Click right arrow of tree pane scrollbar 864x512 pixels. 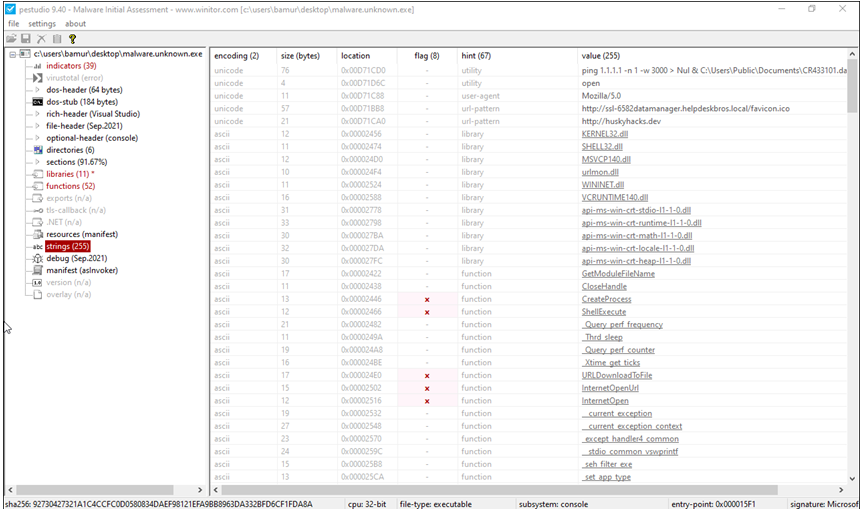tap(200, 490)
